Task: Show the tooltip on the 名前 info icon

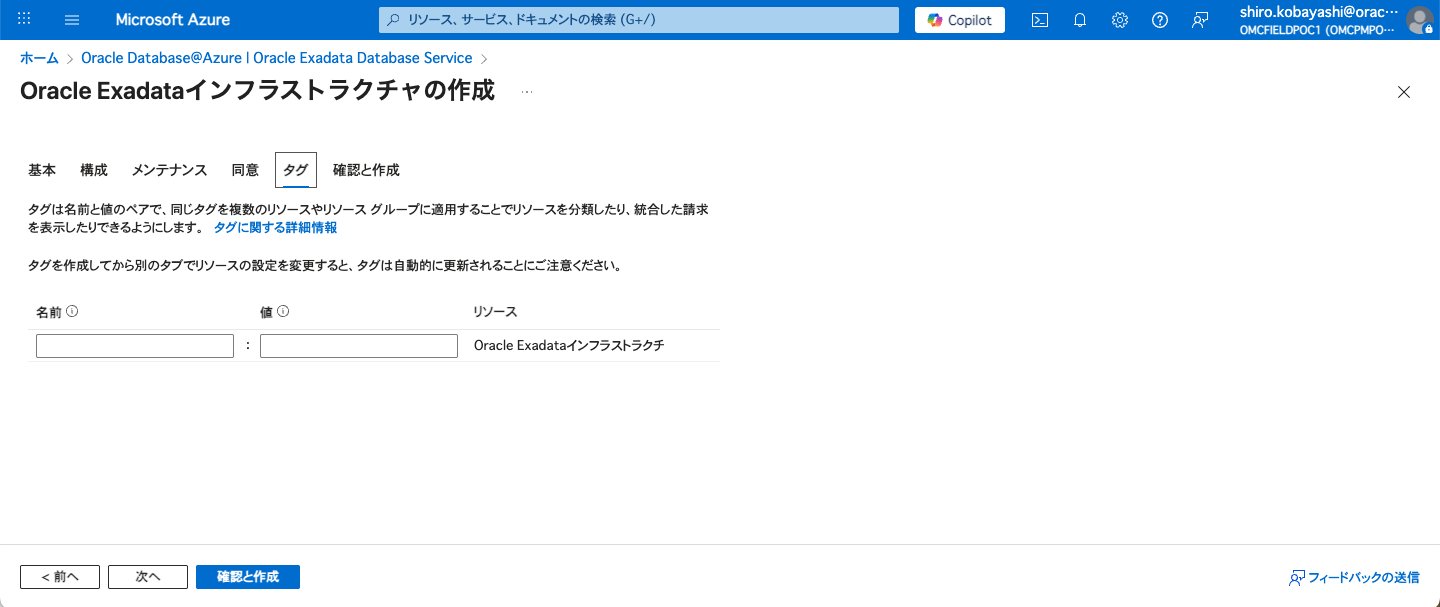Action: pyautogui.click(x=69, y=310)
